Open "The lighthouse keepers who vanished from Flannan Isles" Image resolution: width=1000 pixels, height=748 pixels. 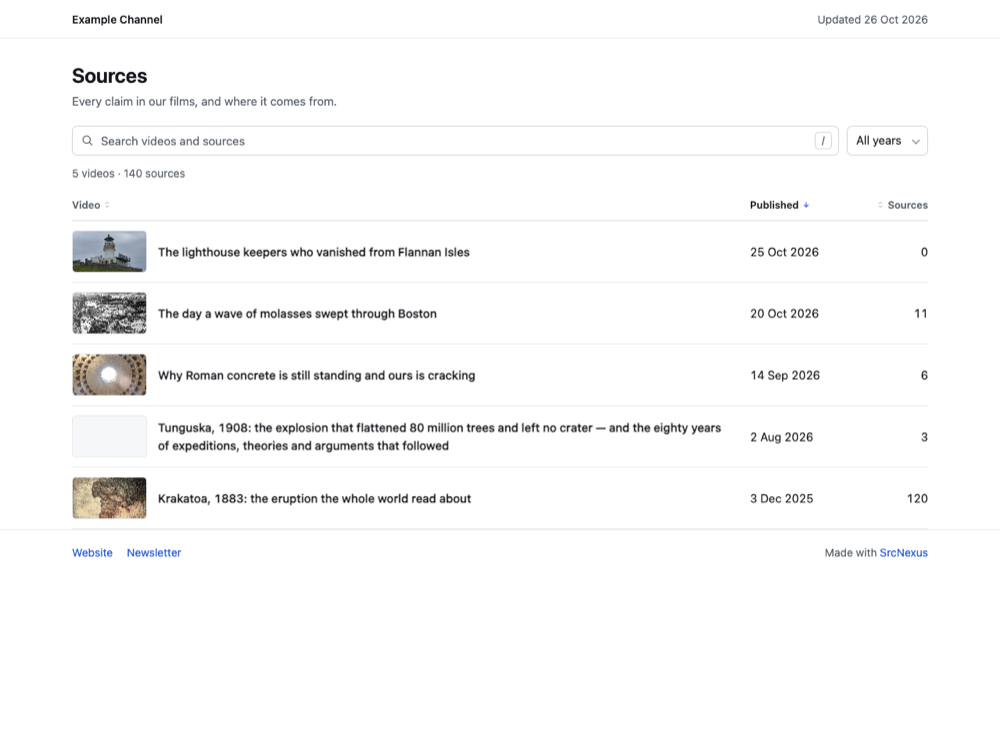coord(314,253)
